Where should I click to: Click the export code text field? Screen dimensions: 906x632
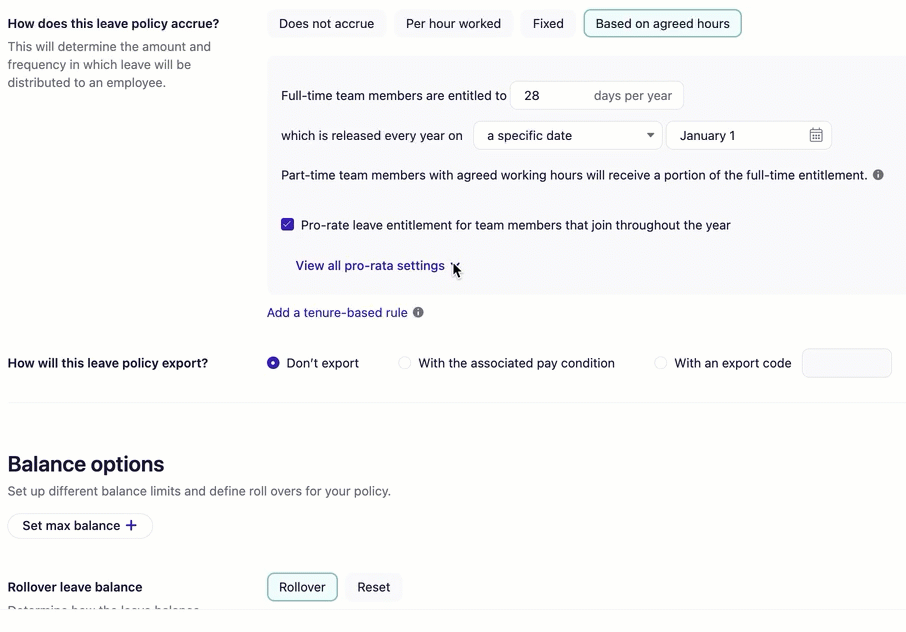click(846, 363)
